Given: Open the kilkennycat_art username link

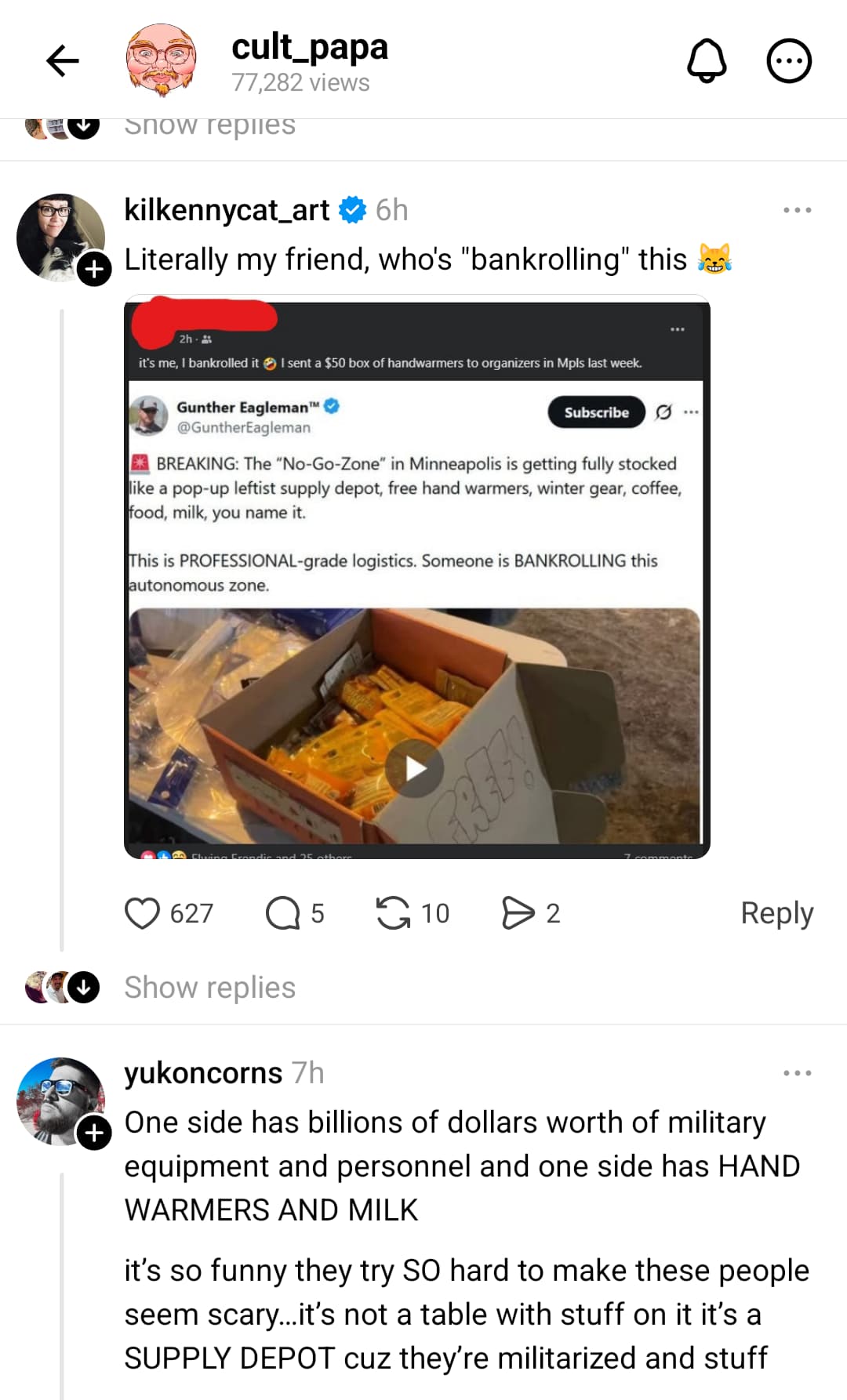Looking at the screenshot, I should tap(227, 210).
